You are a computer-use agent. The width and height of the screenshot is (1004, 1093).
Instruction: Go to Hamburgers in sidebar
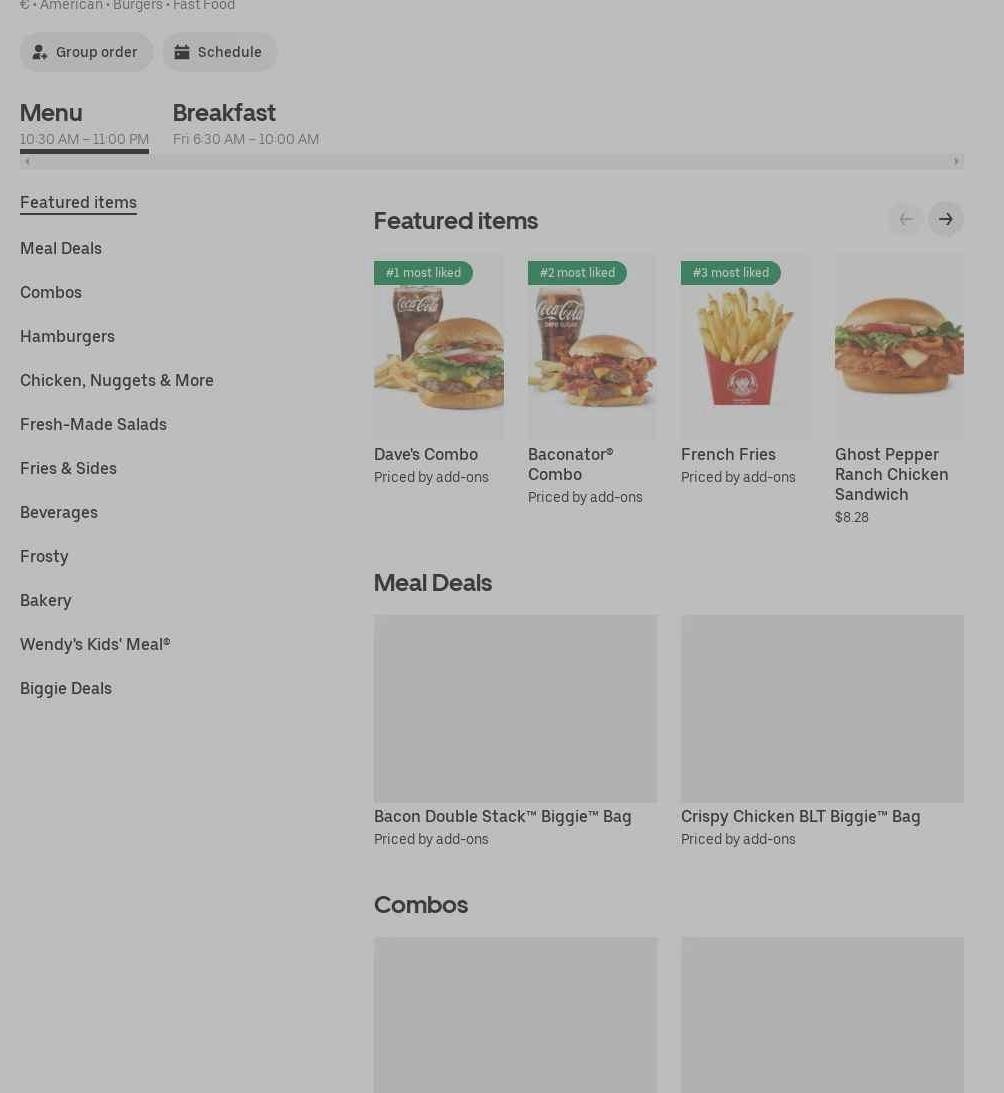(x=67, y=336)
